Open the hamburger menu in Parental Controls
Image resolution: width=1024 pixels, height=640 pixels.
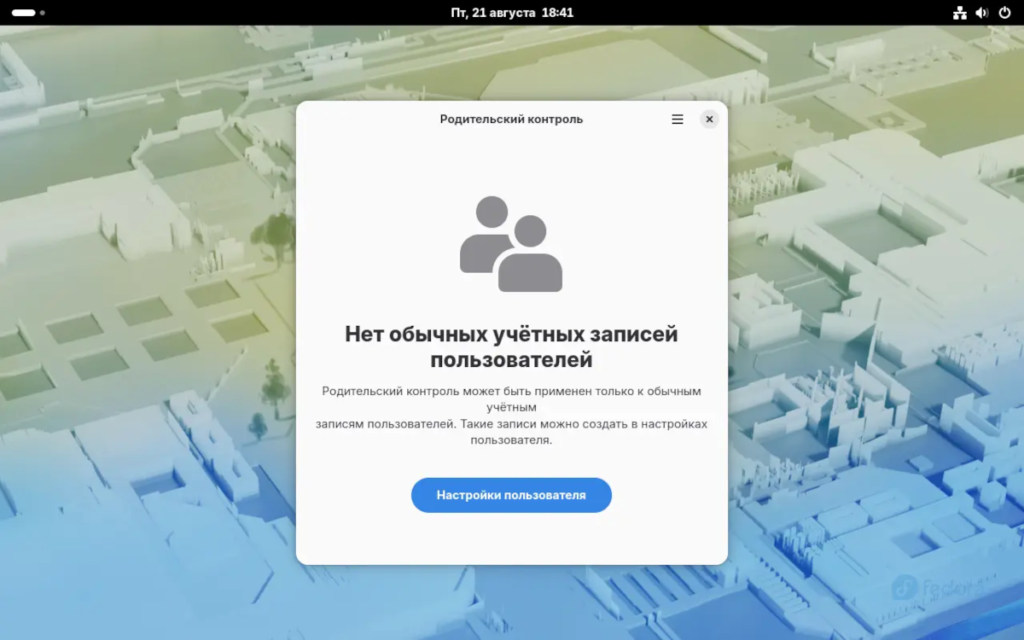[x=677, y=120]
